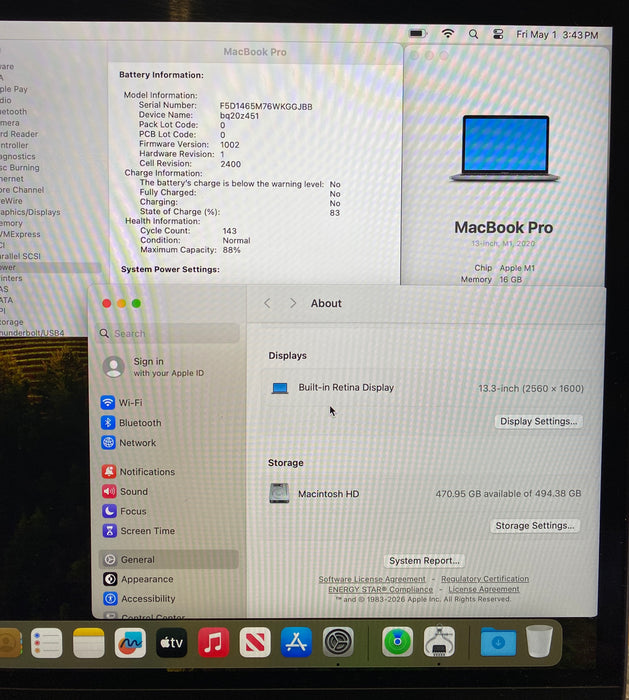The width and height of the screenshot is (629, 700).
Task: Click the Device Name value bq20z451
Action: coord(239,116)
